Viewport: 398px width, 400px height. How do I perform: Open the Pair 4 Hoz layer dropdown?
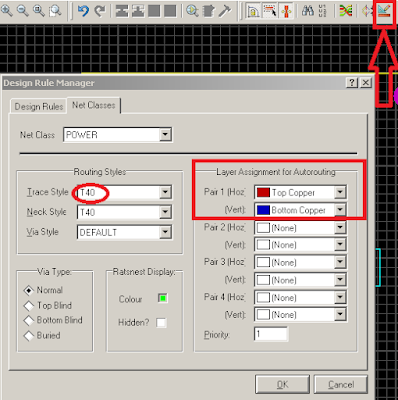pos(340,297)
